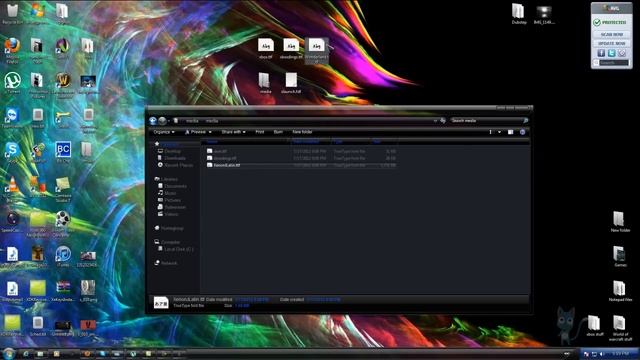Select the xlaunch.fdf file on desktop
640x360 pixels.
pos(291,83)
